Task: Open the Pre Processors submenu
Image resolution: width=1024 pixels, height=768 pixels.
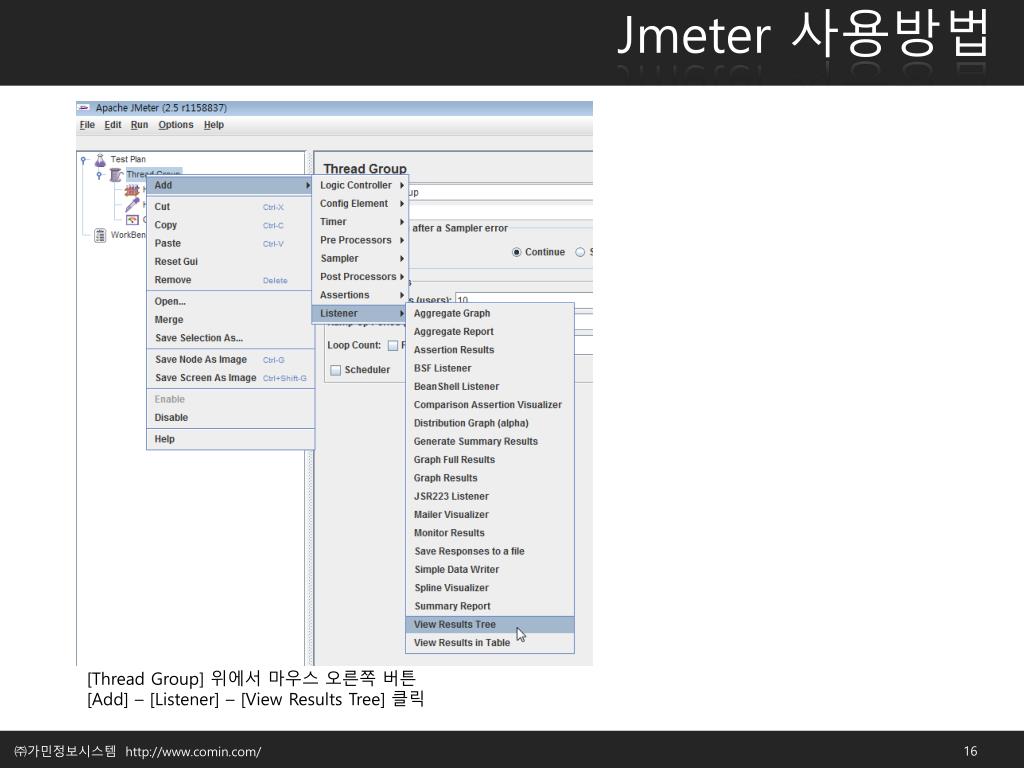Action: tap(360, 240)
